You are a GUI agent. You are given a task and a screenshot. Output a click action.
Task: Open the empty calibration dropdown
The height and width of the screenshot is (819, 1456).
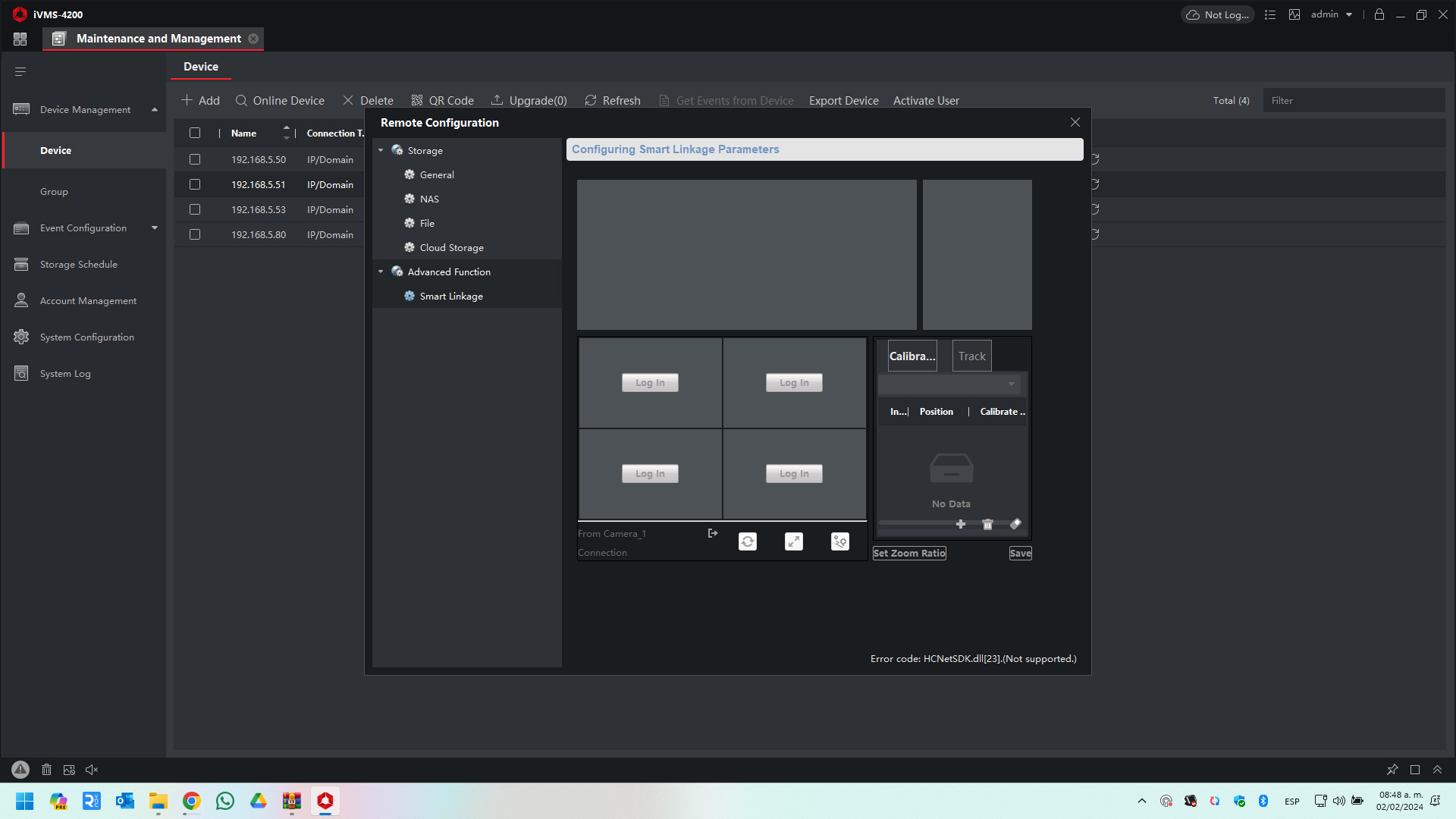coord(949,384)
